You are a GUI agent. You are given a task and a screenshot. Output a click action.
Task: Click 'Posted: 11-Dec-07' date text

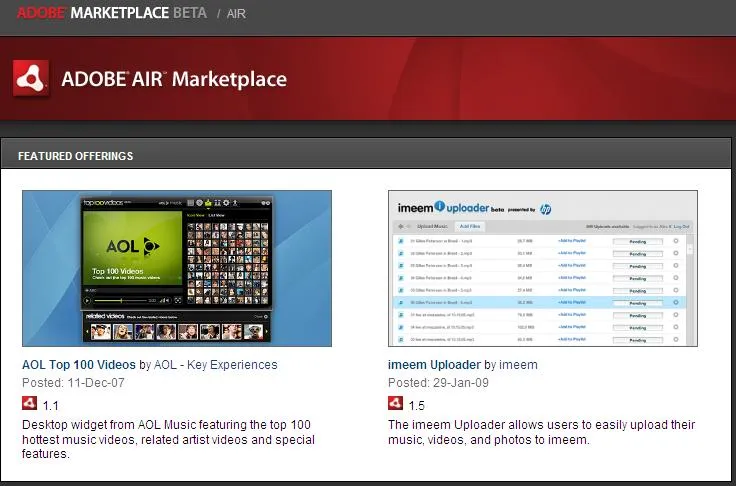point(73,383)
